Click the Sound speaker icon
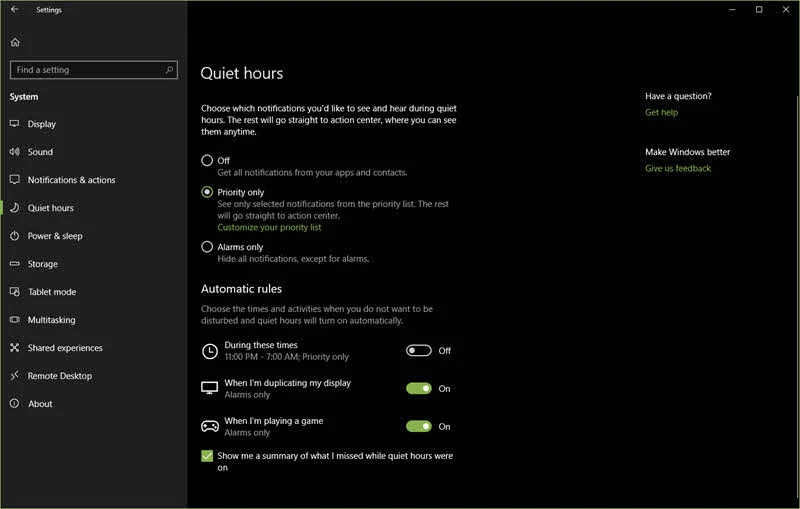 pyautogui.click(x=15, y=151)
